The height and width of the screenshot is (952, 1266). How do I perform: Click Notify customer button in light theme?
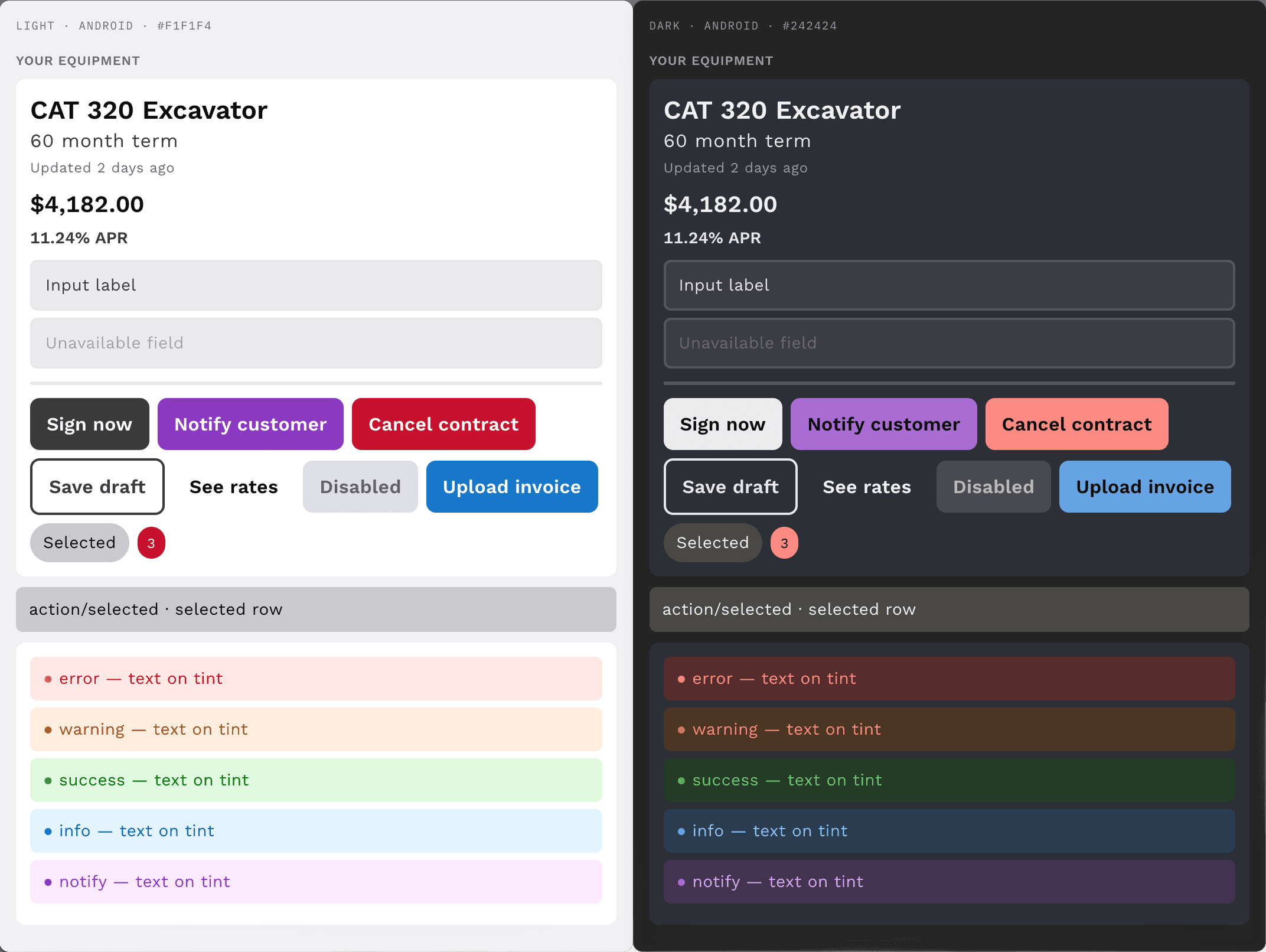pyautogui.click(x=250, y=424)
